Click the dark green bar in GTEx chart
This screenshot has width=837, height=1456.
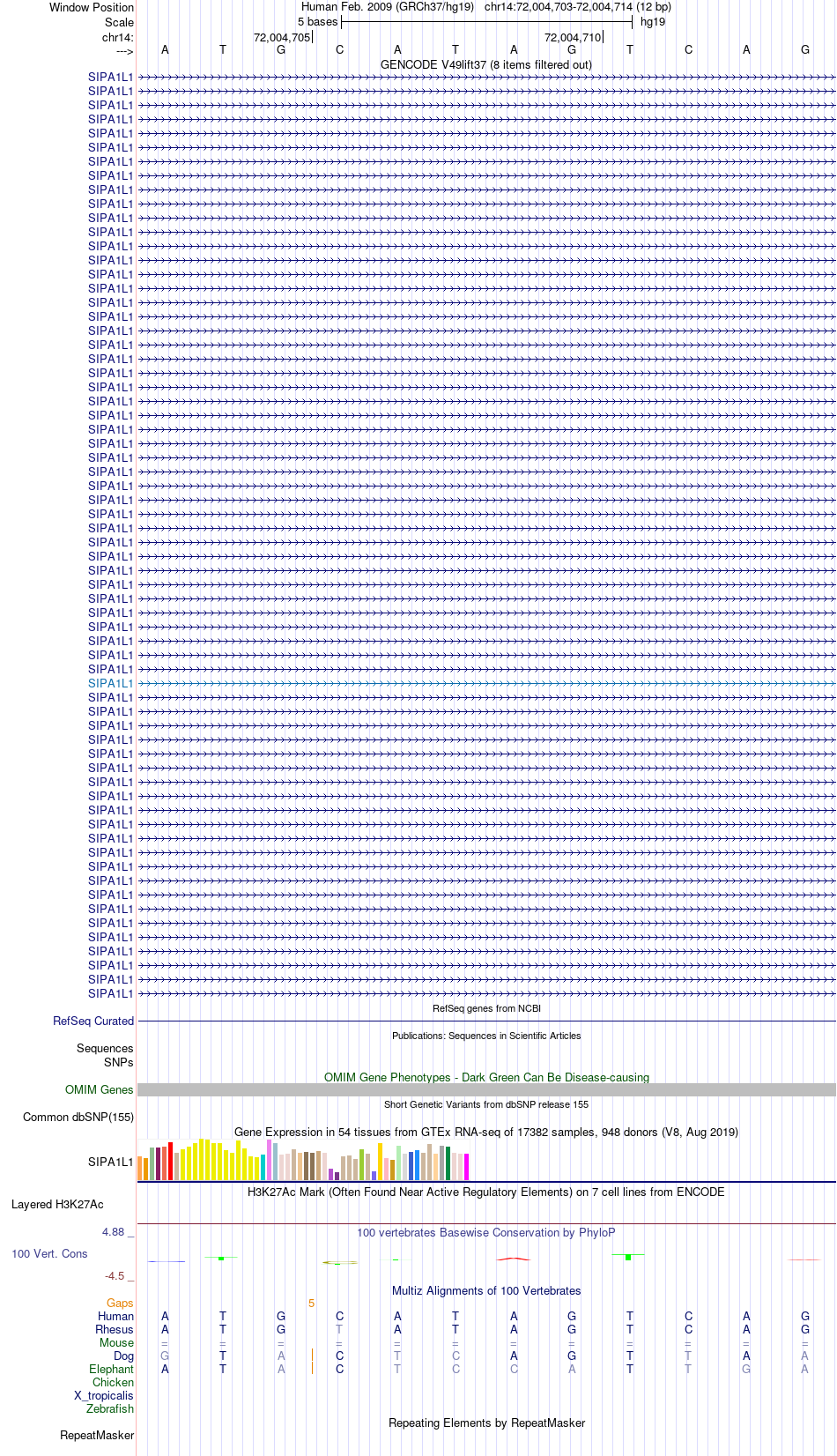tap(448, 1163)
